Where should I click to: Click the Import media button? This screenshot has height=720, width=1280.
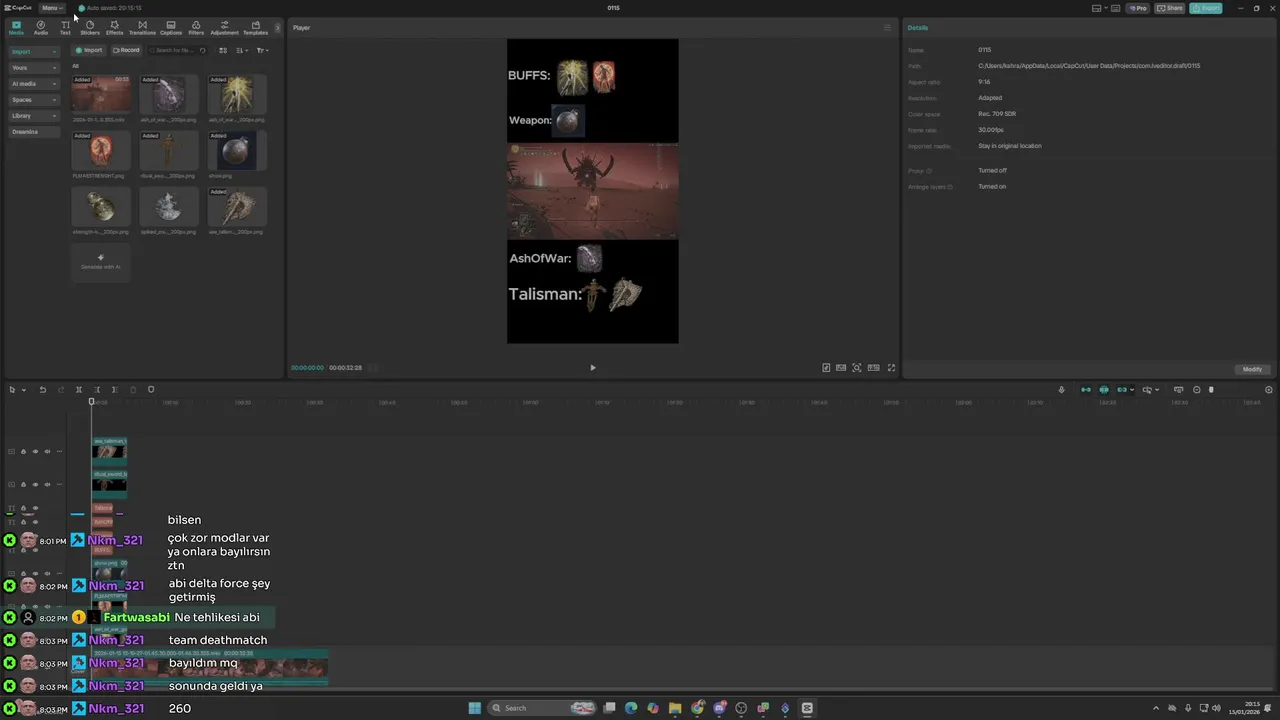(89, 50)
